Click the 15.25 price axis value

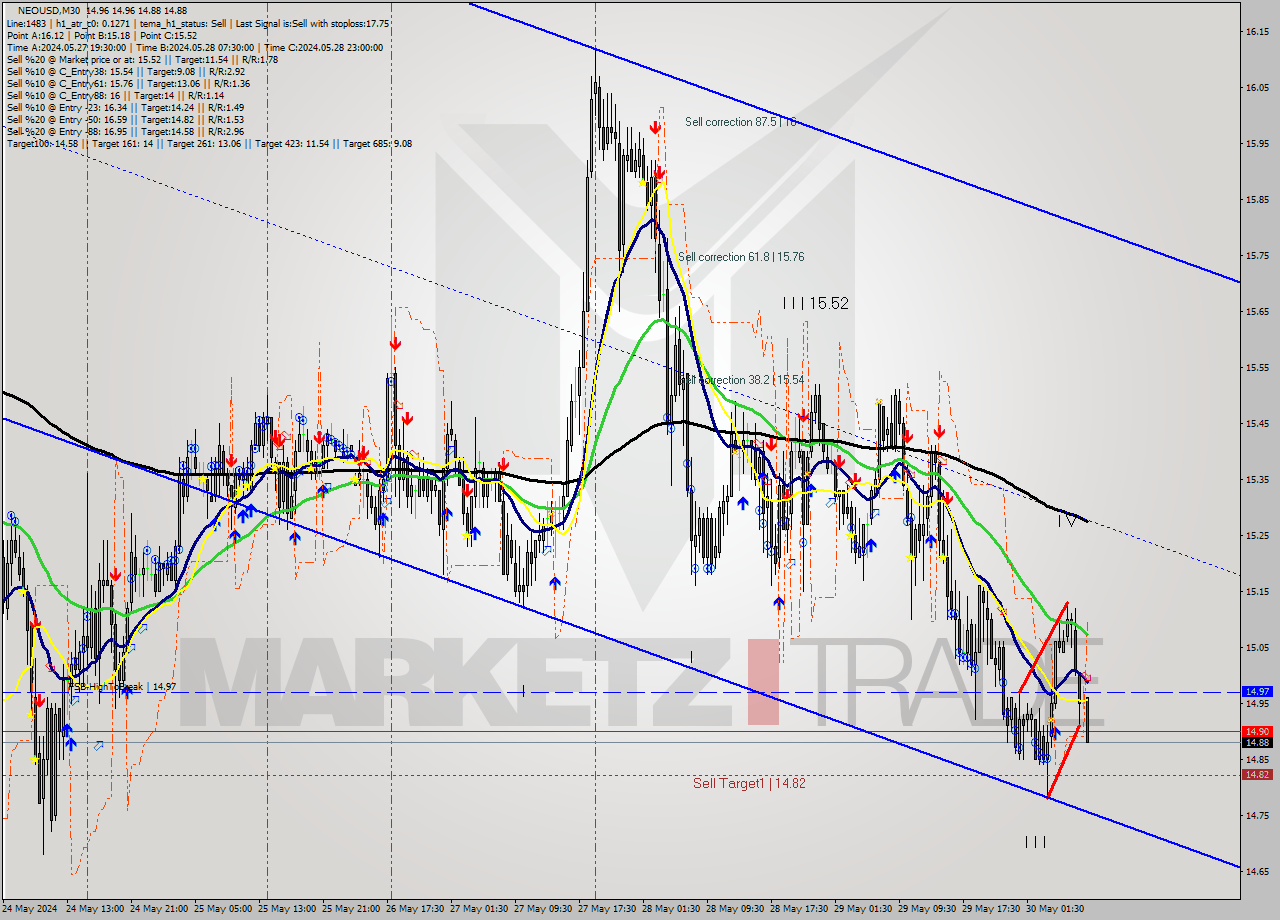point(1257,536)
